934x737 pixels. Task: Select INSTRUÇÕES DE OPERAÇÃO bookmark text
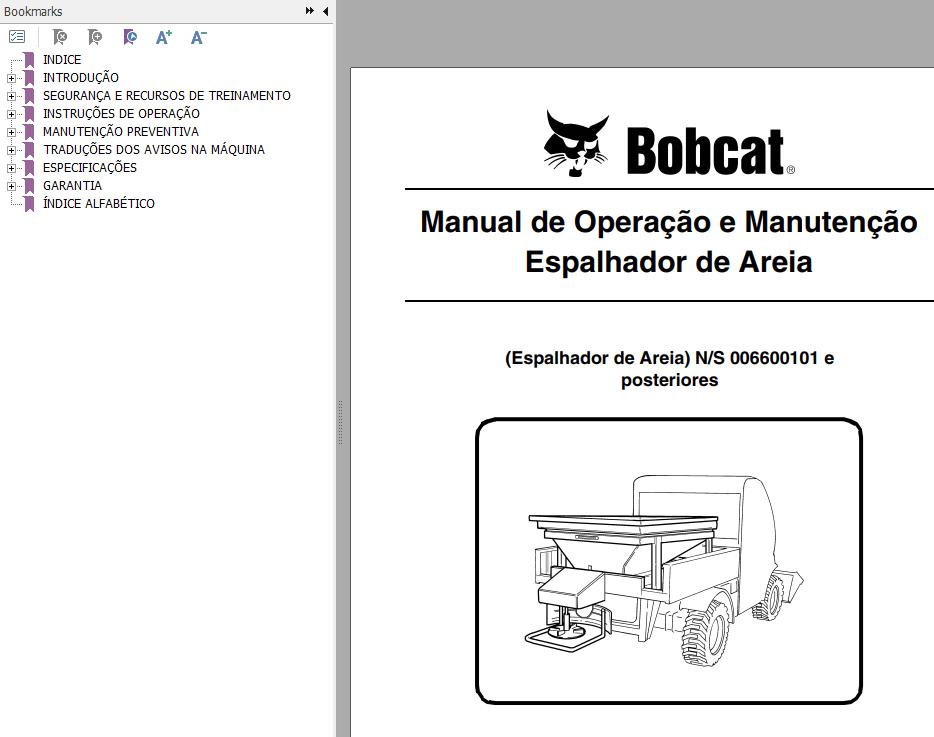[x=121, y=113]
